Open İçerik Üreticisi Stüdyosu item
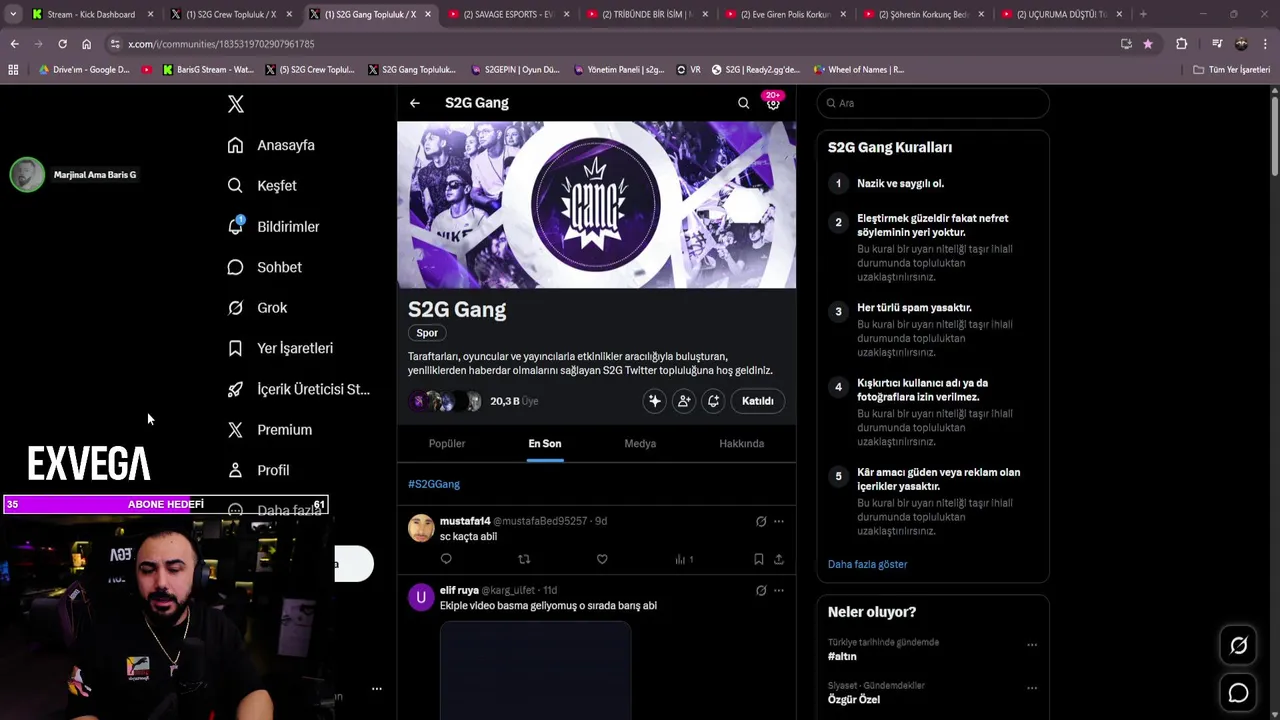 tap(298, 389)
